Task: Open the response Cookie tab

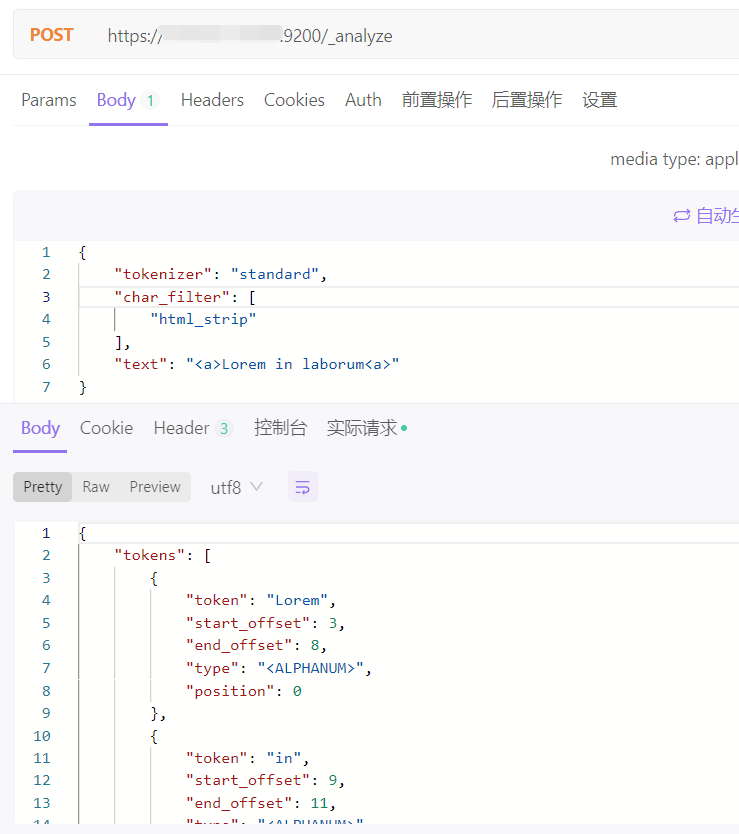Action: [106, 428]
